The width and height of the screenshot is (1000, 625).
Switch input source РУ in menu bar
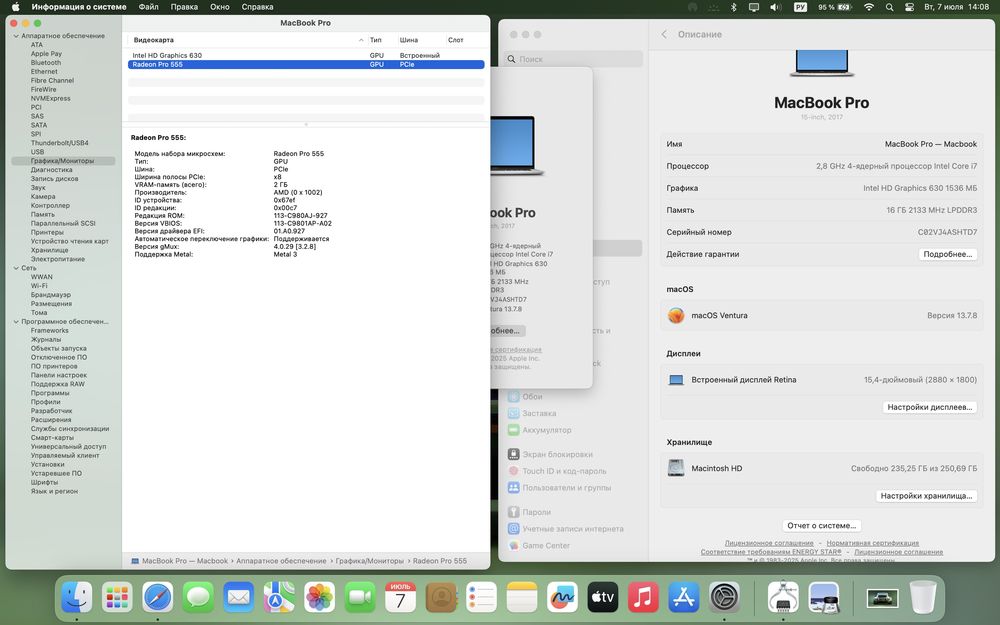[800, 7]
